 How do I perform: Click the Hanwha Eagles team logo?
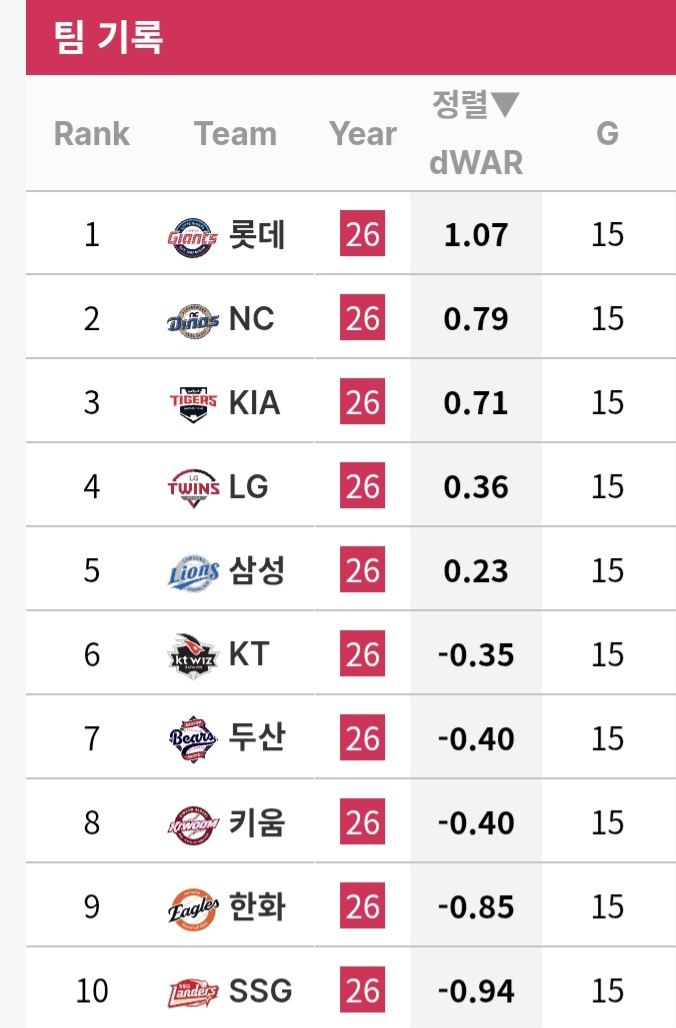tap(193, 908)
